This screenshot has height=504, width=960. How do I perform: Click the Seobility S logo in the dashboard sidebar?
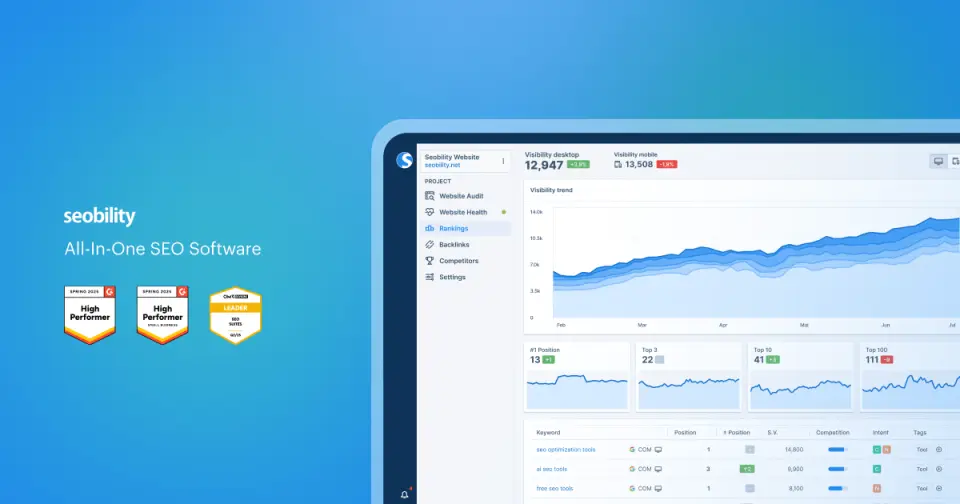tap(404, 160)
